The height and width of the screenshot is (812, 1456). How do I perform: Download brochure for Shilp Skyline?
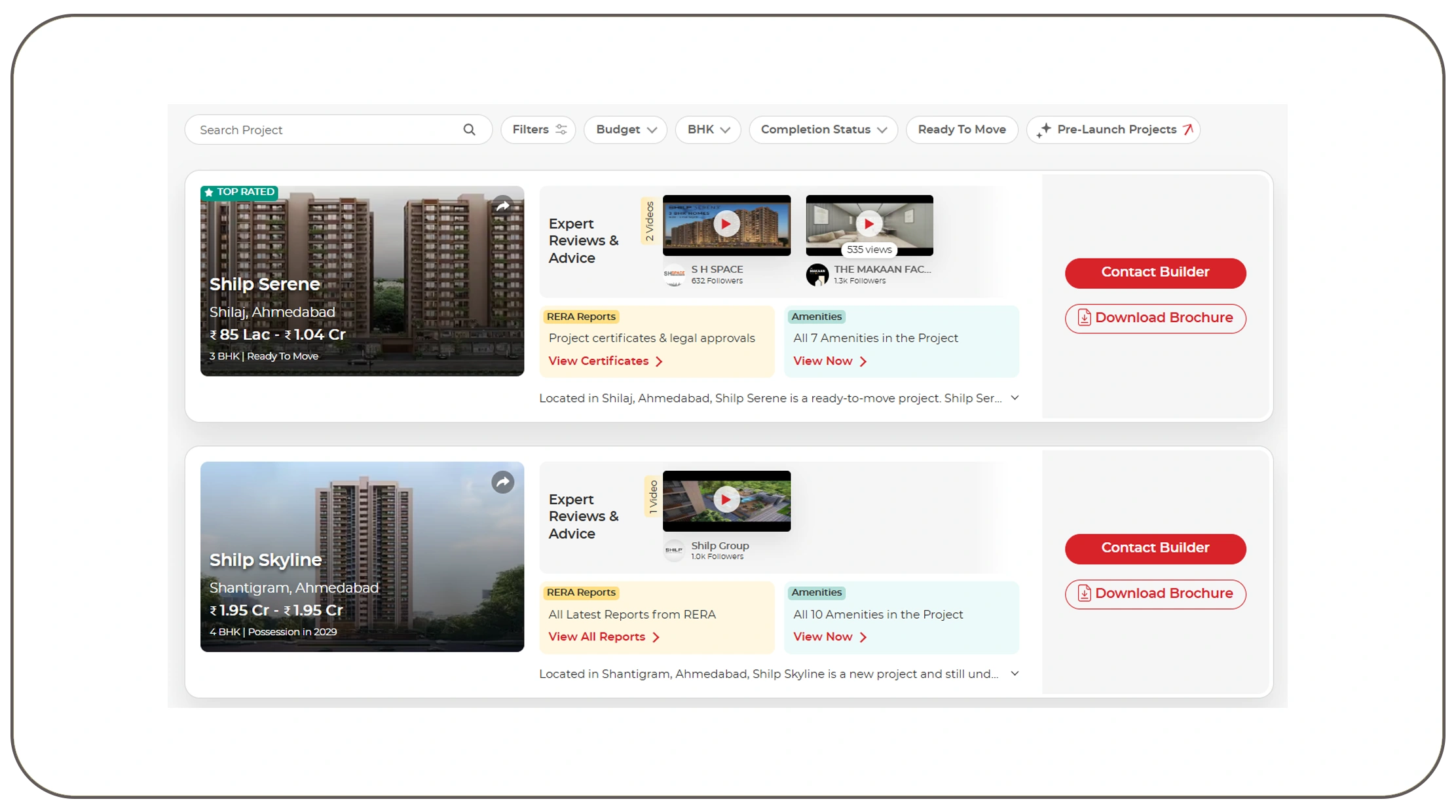(1155, 594)
